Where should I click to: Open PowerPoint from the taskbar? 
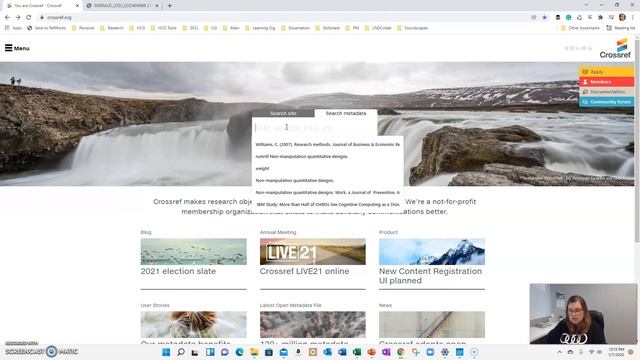pos(371,352)
